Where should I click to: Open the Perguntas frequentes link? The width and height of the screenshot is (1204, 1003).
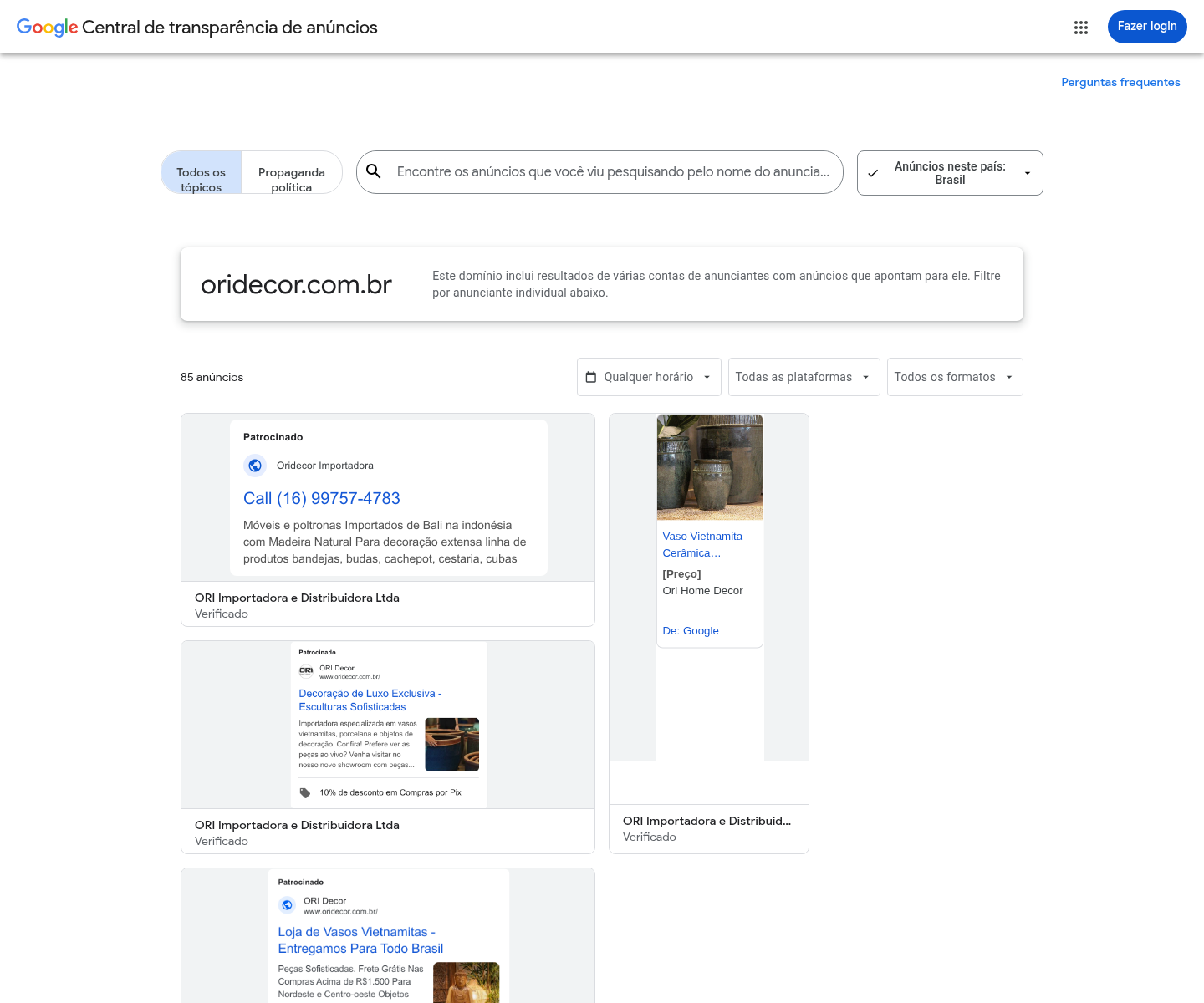(1120, 82)
